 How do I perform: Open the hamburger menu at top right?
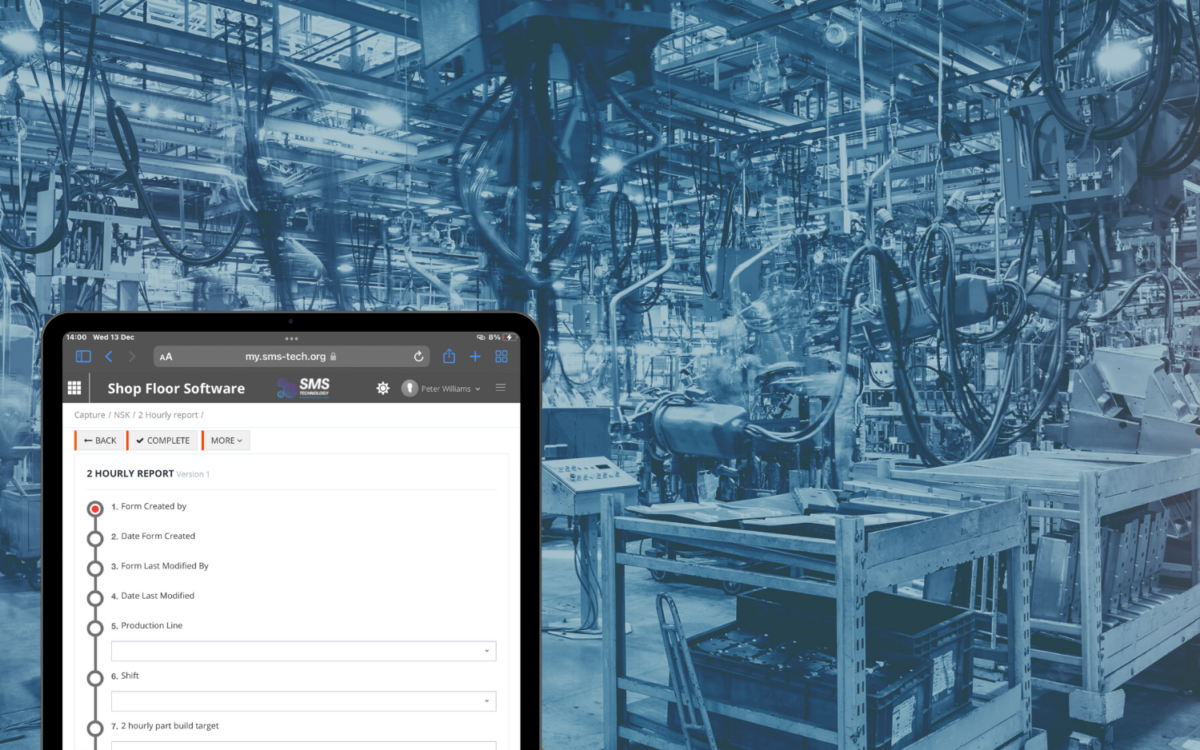pyautogui.click(x=500, y=387)
